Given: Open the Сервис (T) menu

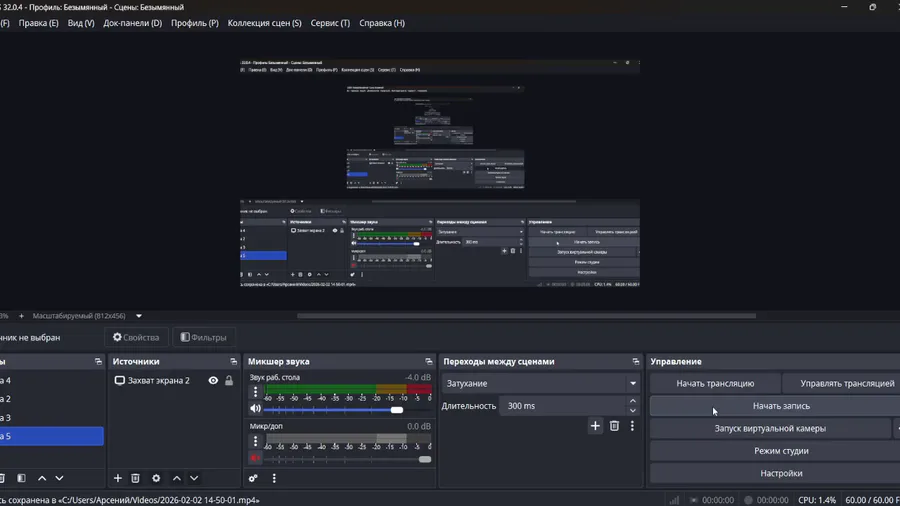Looking at the screenshot, I should coord(330,23).
